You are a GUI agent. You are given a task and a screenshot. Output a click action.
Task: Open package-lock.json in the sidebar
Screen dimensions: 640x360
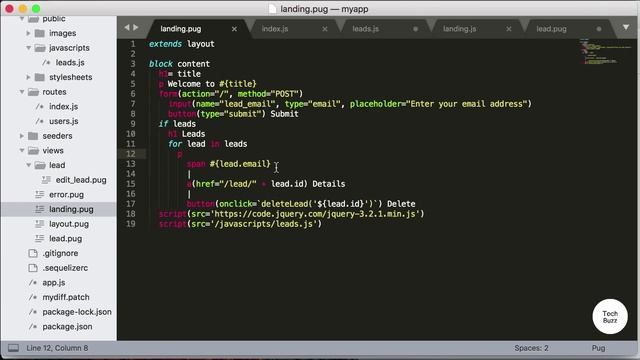(77, 312)
